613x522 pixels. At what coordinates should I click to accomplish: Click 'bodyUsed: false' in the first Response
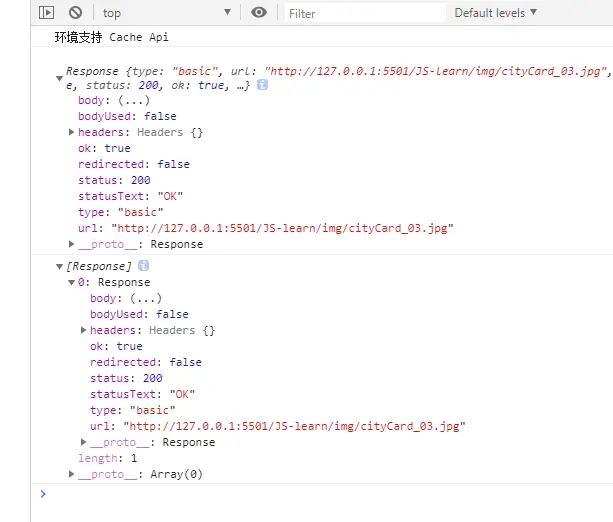click(127, 117)
